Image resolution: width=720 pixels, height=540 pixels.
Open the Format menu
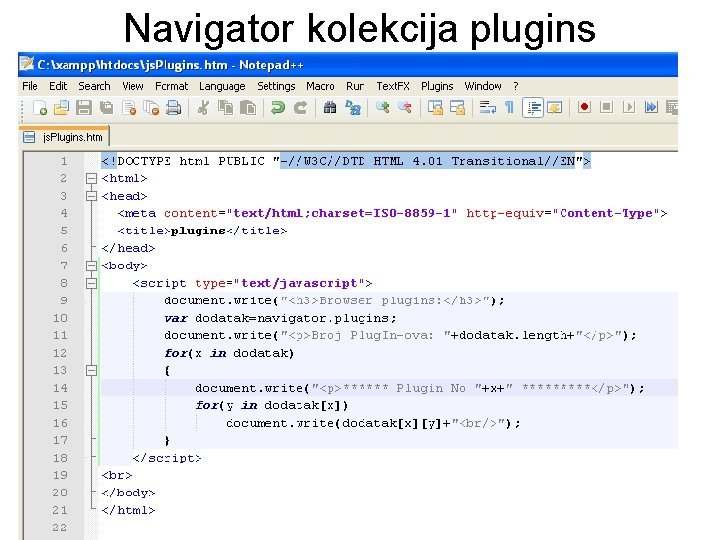click(x=171, y=86)
